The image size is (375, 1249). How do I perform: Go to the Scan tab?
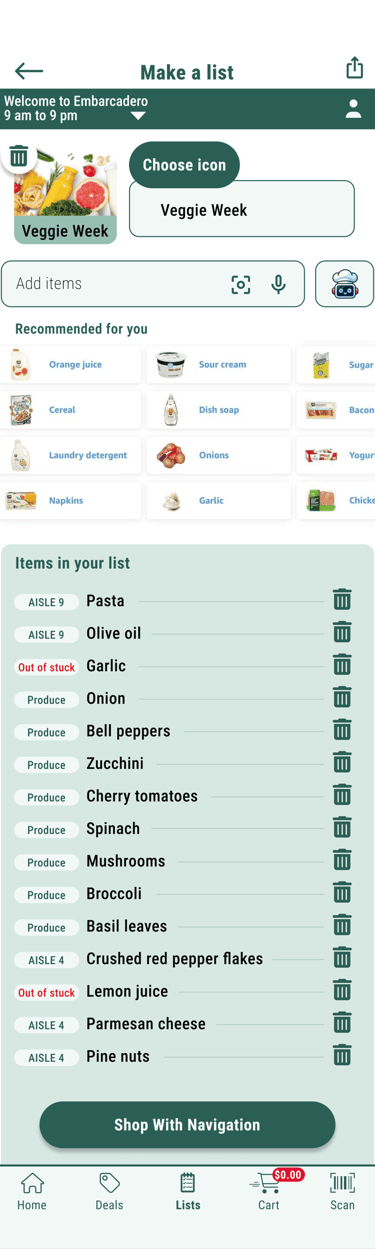click(x=342, y=1191)
